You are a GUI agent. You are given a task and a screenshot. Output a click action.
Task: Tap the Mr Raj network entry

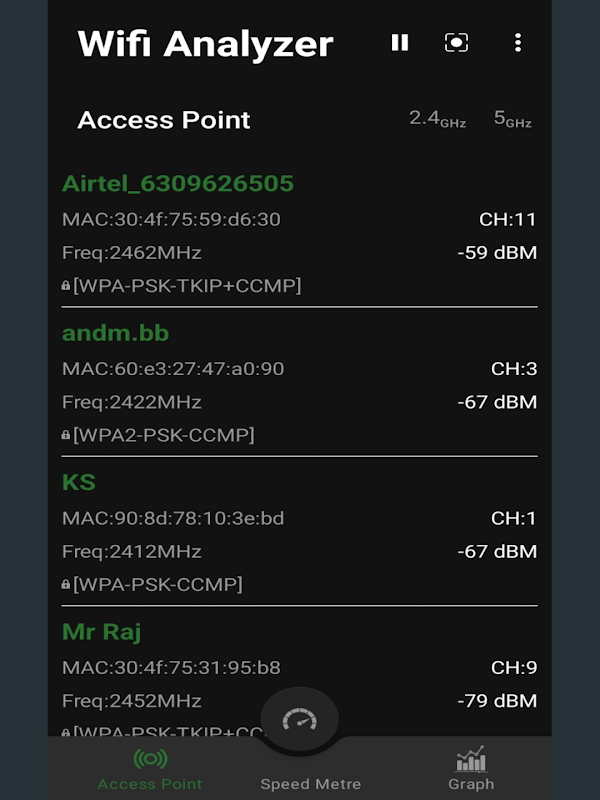coord(102,632)
